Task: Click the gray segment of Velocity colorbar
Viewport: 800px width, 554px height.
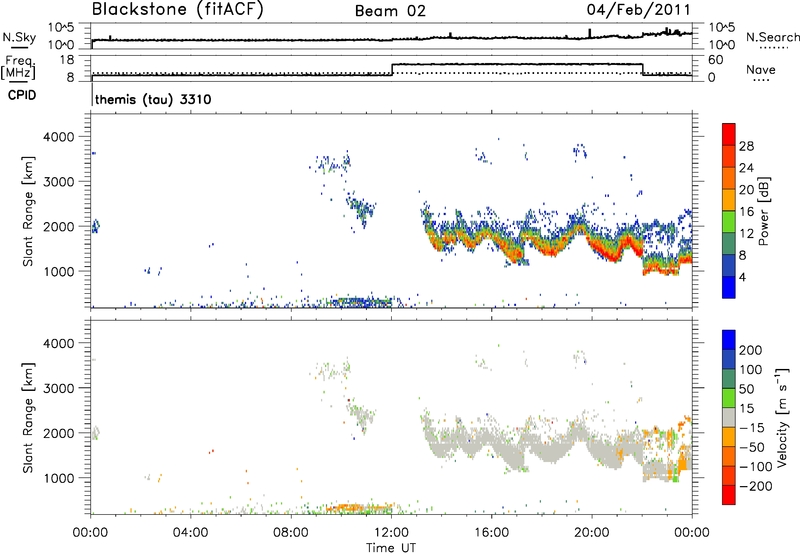Action: coord(729,417)
